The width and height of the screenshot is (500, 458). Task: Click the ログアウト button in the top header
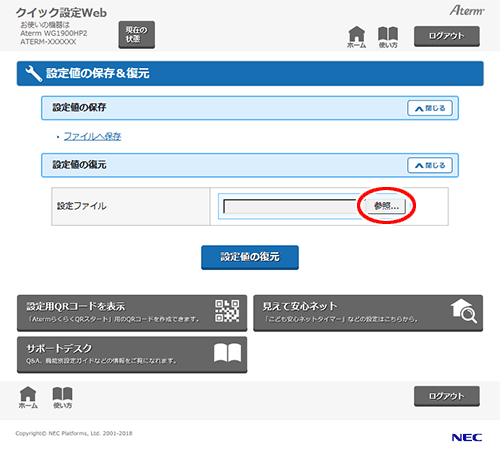447,36
